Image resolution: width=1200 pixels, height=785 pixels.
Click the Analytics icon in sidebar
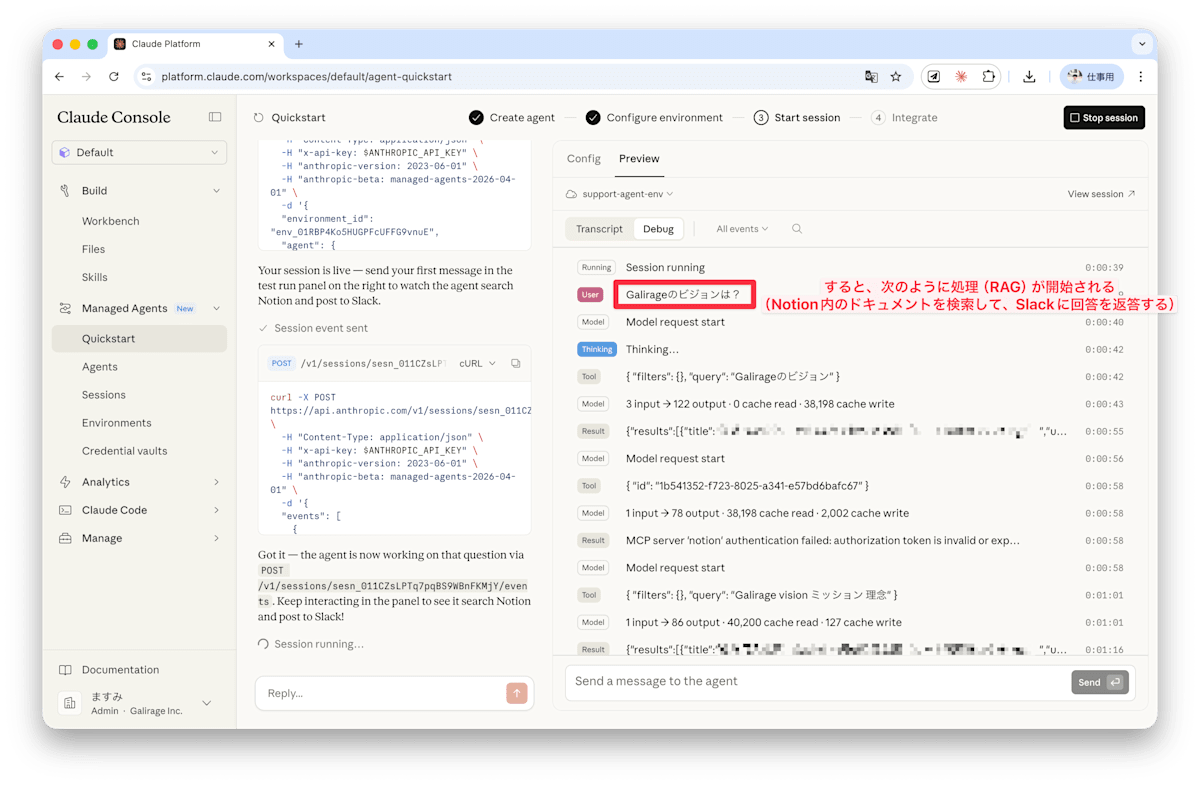65,482
